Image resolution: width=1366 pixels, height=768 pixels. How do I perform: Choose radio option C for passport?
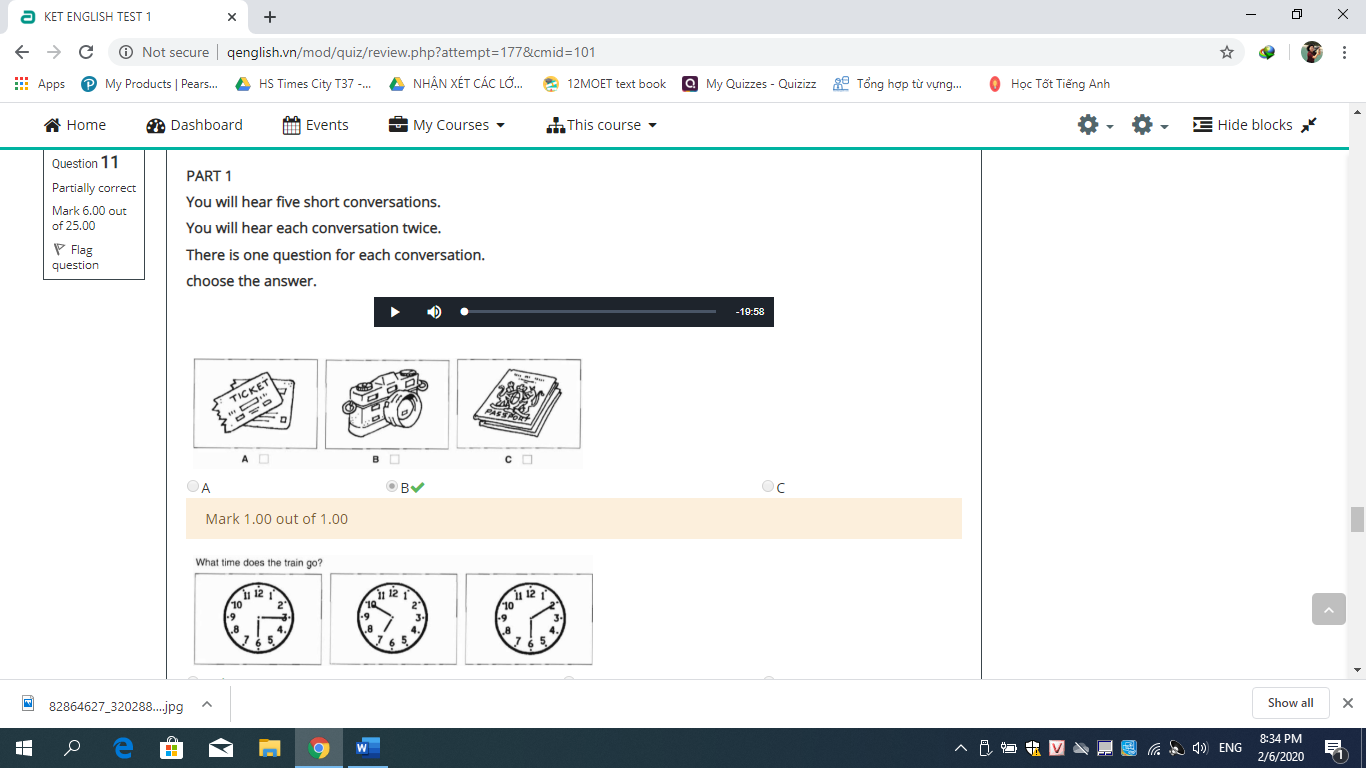768,487
